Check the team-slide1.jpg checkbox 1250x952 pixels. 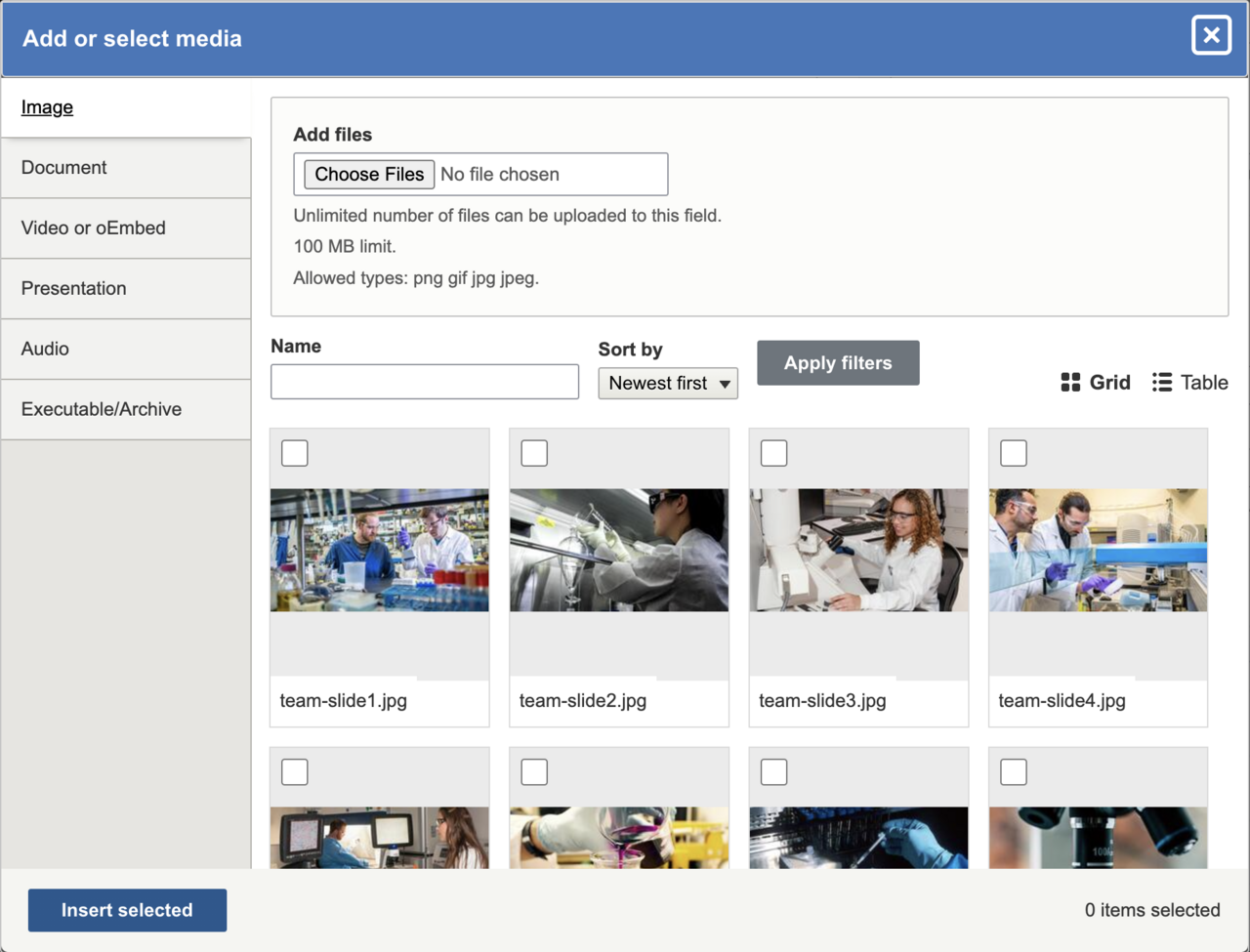pos(294,452)
